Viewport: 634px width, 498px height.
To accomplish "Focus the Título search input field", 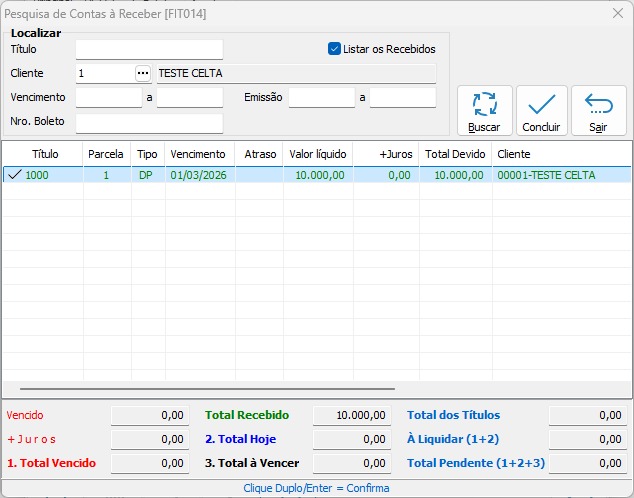I will pos(149,49).
